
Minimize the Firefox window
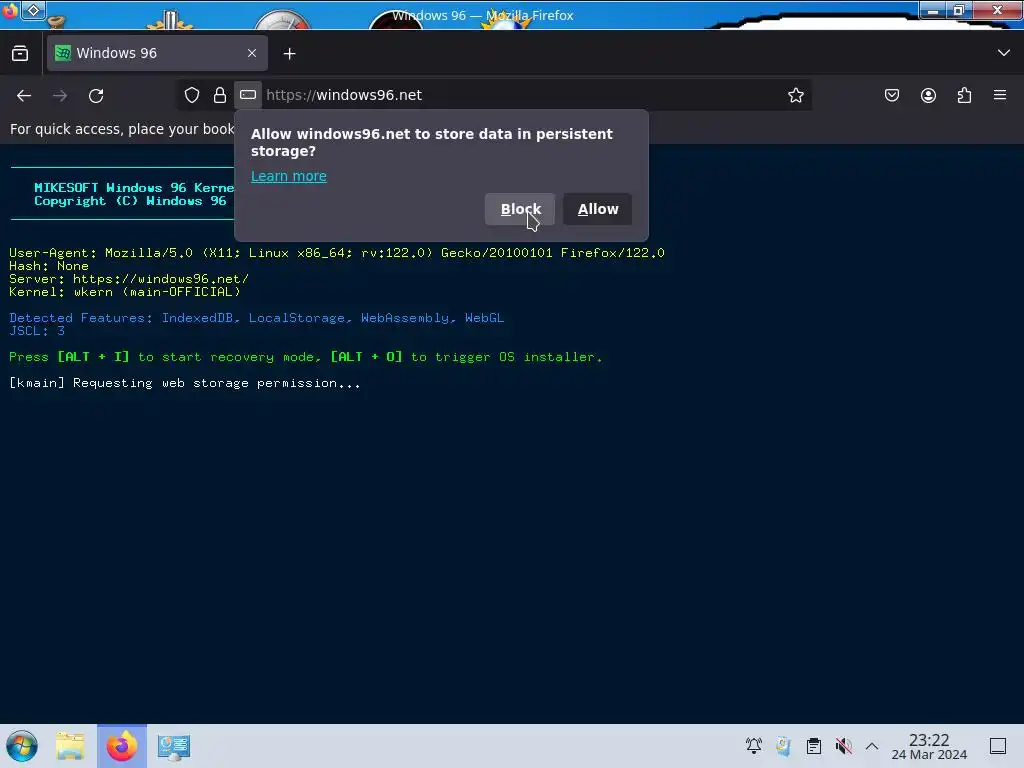(933, 10)
